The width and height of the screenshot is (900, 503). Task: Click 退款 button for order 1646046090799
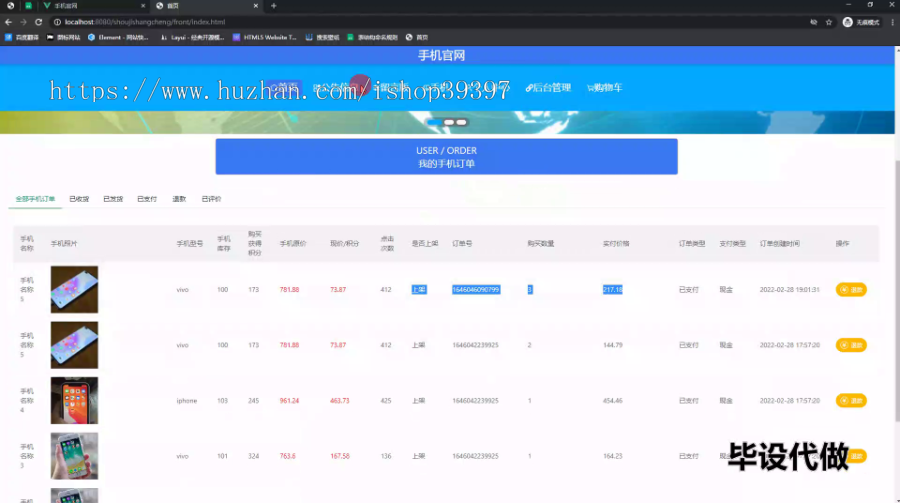(851, 289)
